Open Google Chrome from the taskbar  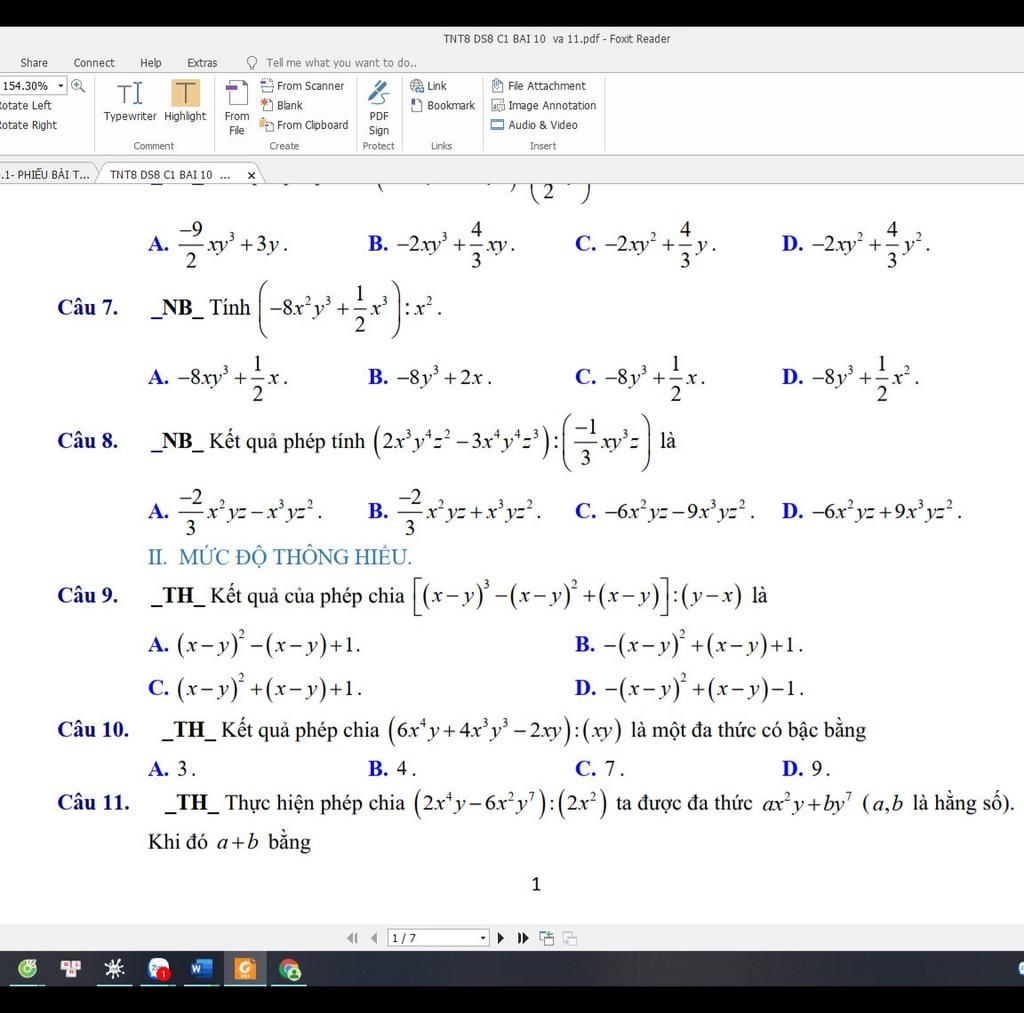coord(289,968)
